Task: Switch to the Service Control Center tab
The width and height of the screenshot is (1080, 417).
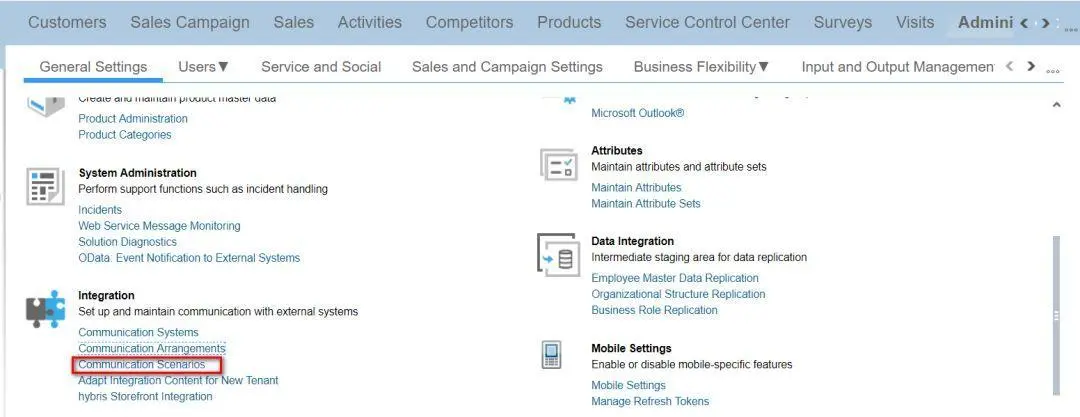Action: tap(707, 22)
